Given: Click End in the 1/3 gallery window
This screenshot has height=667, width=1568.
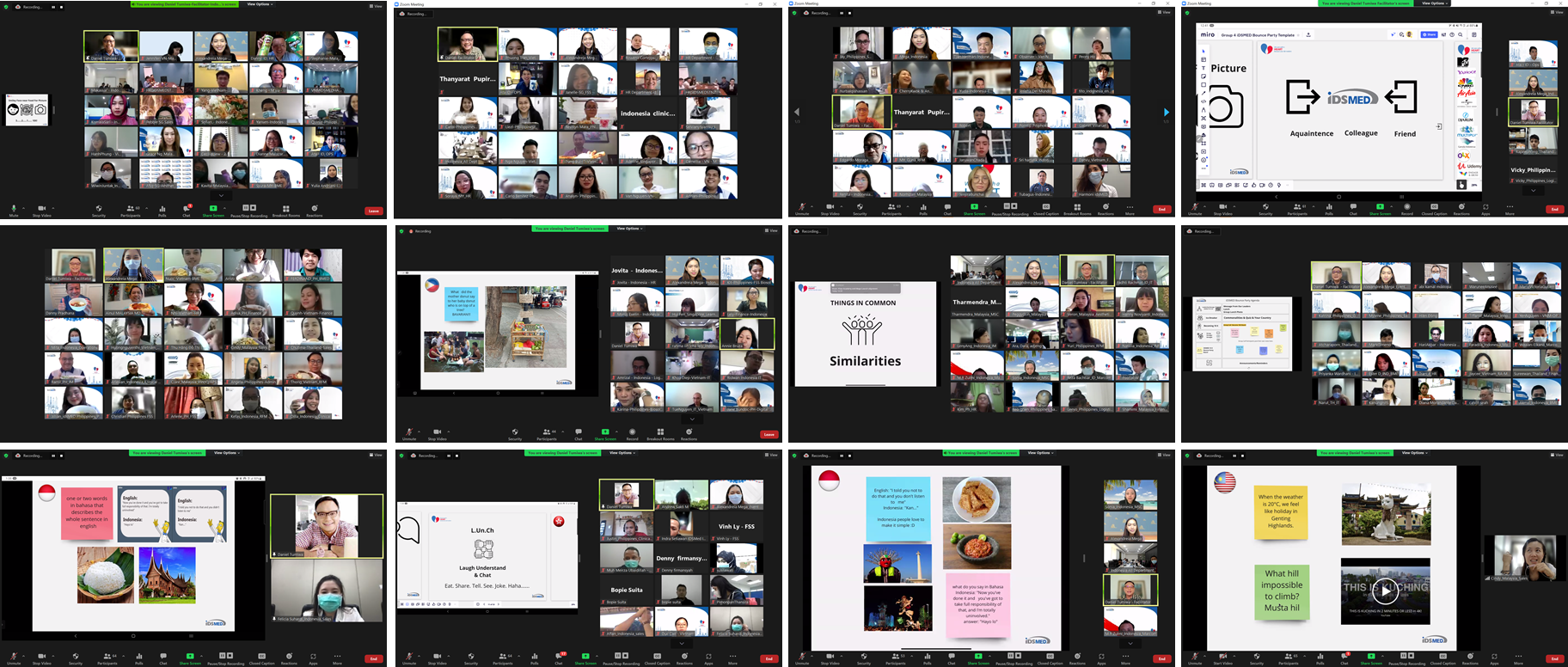Looking at the screenshot, I should (x=1162, y=209).
